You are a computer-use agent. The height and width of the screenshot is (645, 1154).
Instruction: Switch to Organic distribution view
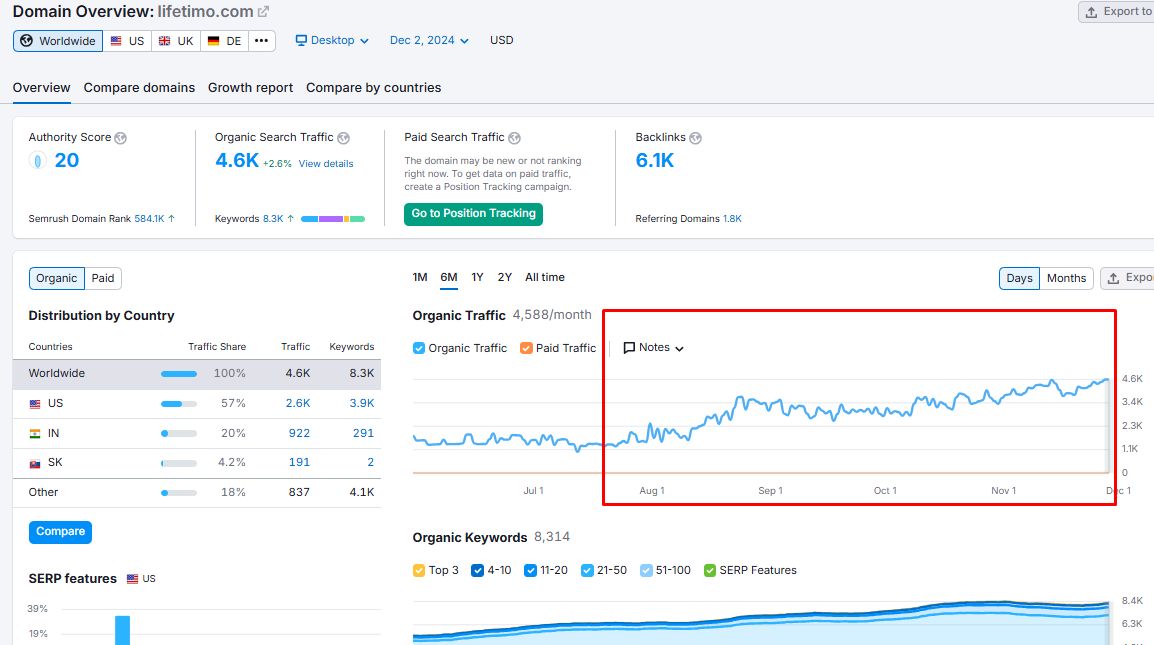click(x=57, y=278)
